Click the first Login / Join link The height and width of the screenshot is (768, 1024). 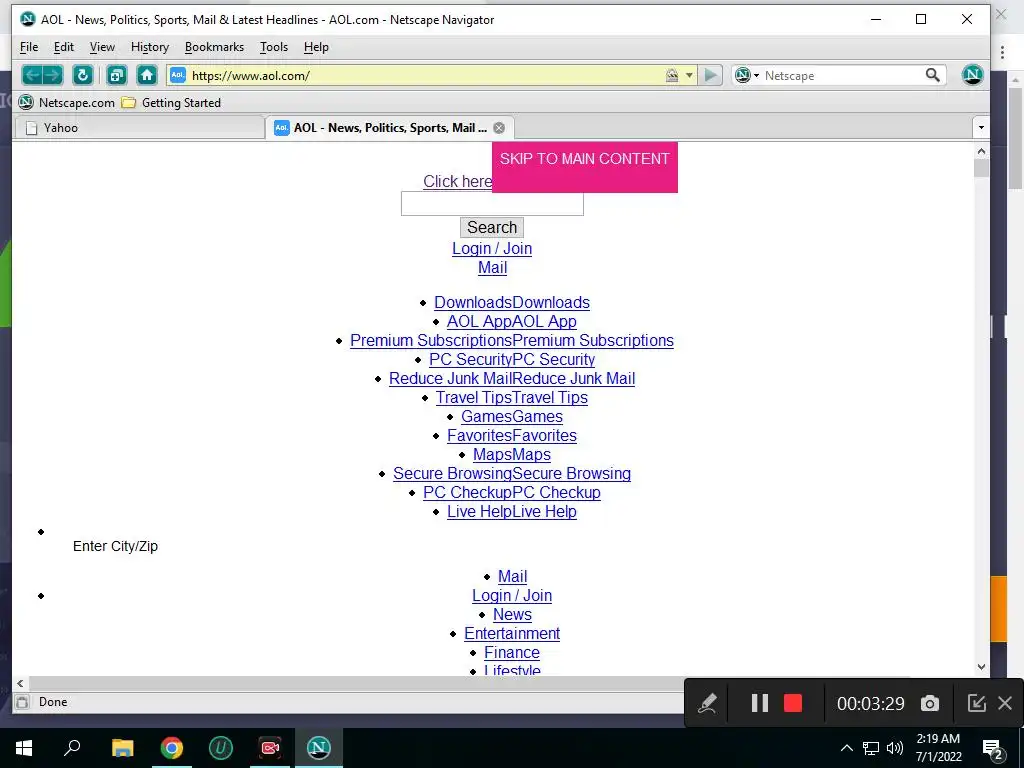(492, 249)
